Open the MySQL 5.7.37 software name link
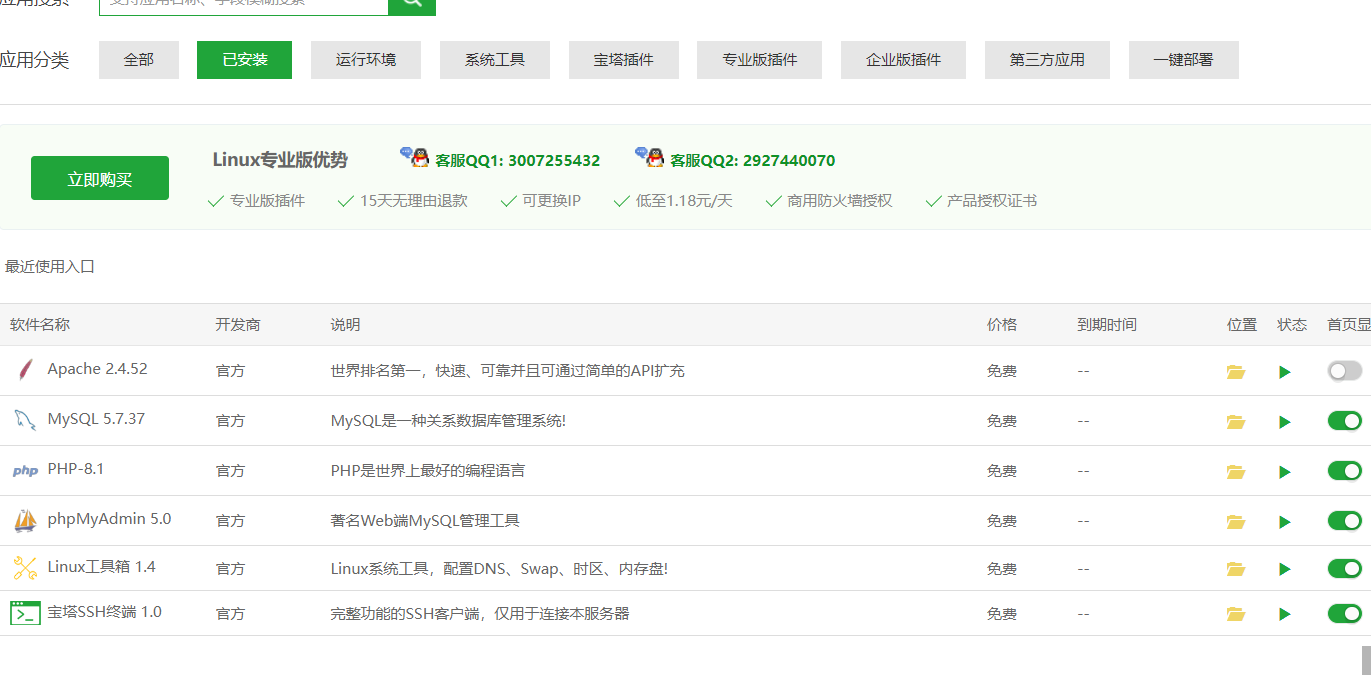This screenshot has height=675, width=1371. tap(96, 419)
